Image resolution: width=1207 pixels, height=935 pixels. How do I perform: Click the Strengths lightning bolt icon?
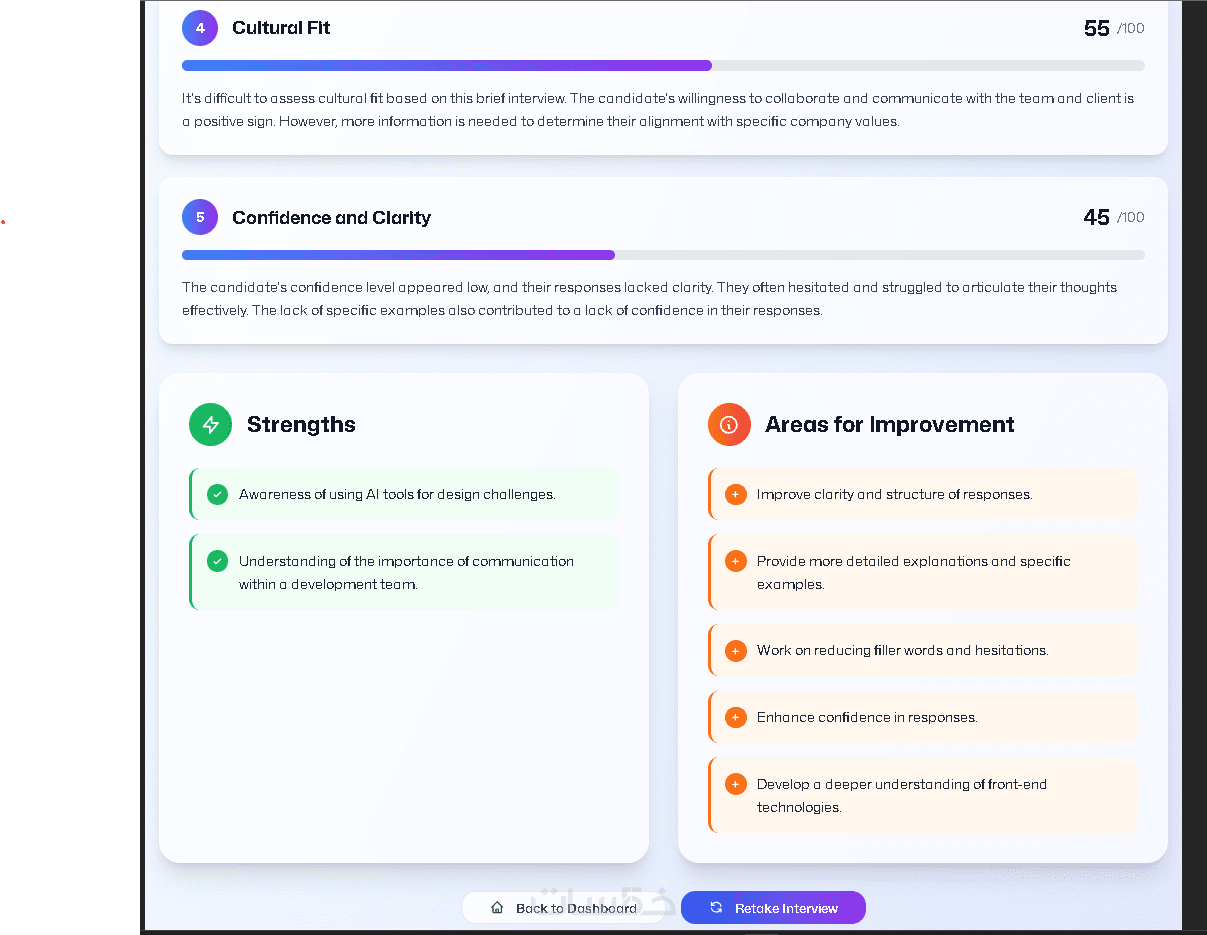(x=210, y=425)
